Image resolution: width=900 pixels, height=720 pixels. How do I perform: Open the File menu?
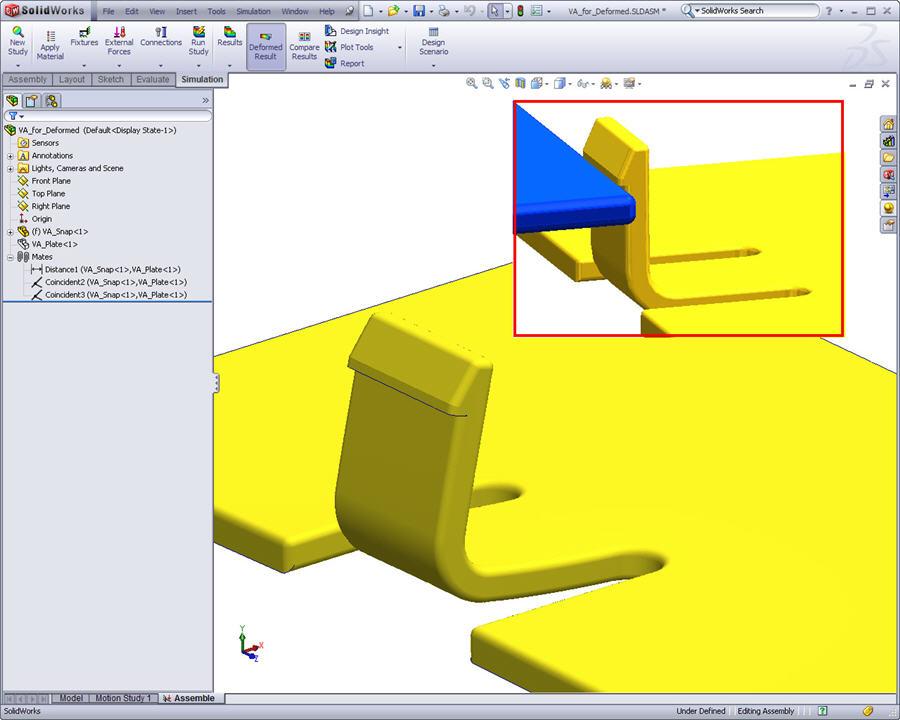[x=108, y=11]
